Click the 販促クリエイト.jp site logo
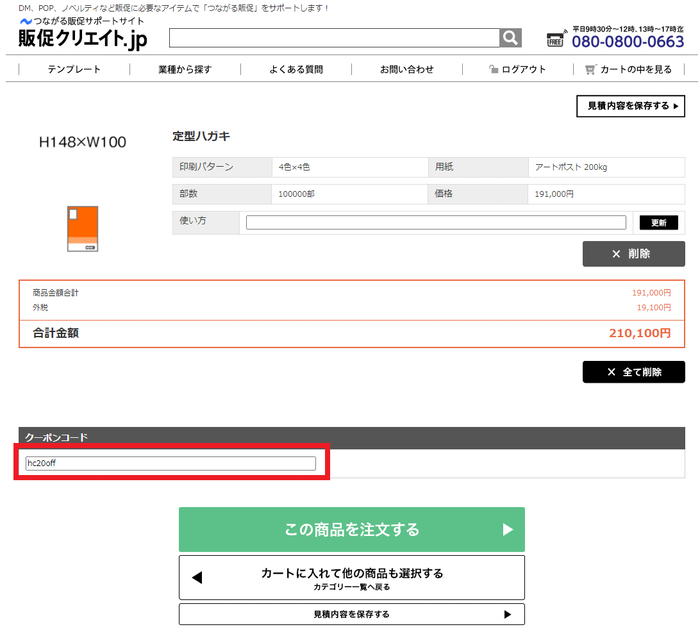The image size is (700, 643). [83, 39]
